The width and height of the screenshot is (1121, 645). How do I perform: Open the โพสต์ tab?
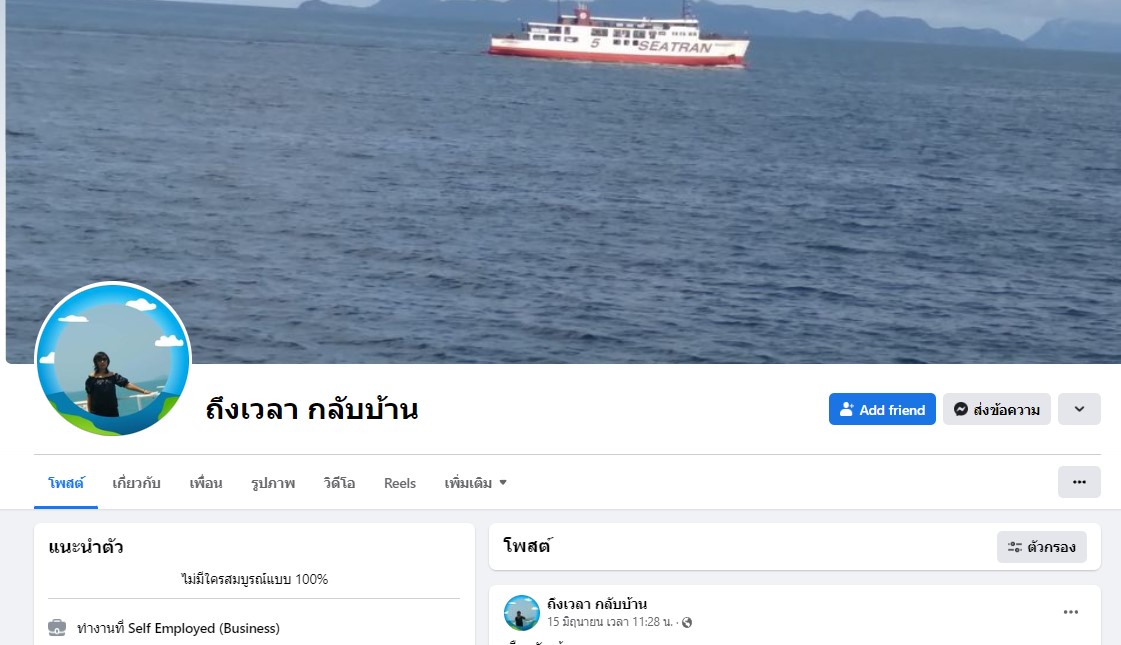(x=66, y=483)
